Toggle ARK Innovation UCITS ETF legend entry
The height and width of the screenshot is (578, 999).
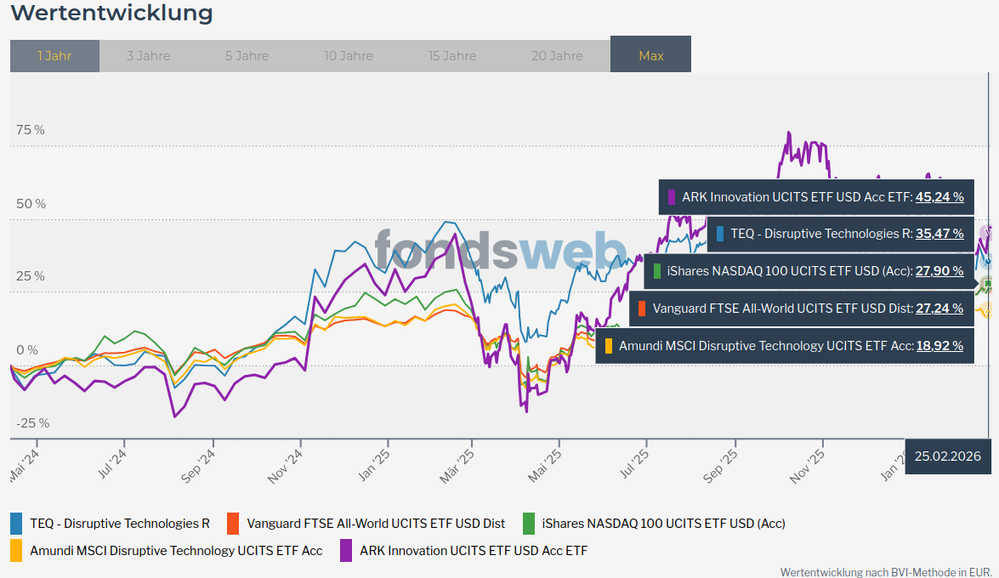(464, 551)
